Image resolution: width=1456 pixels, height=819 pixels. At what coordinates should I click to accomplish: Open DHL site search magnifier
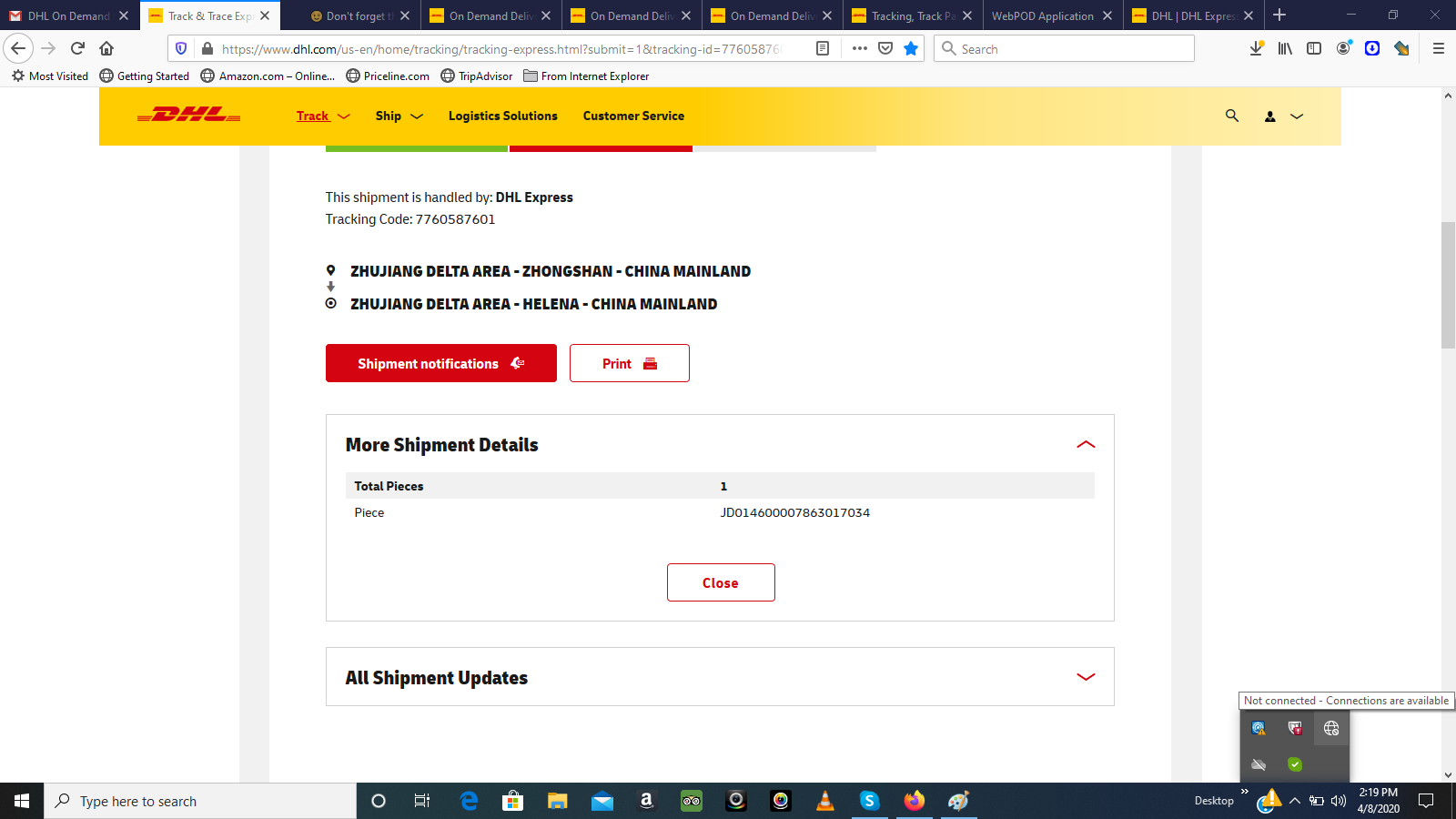pos(1232,116)
